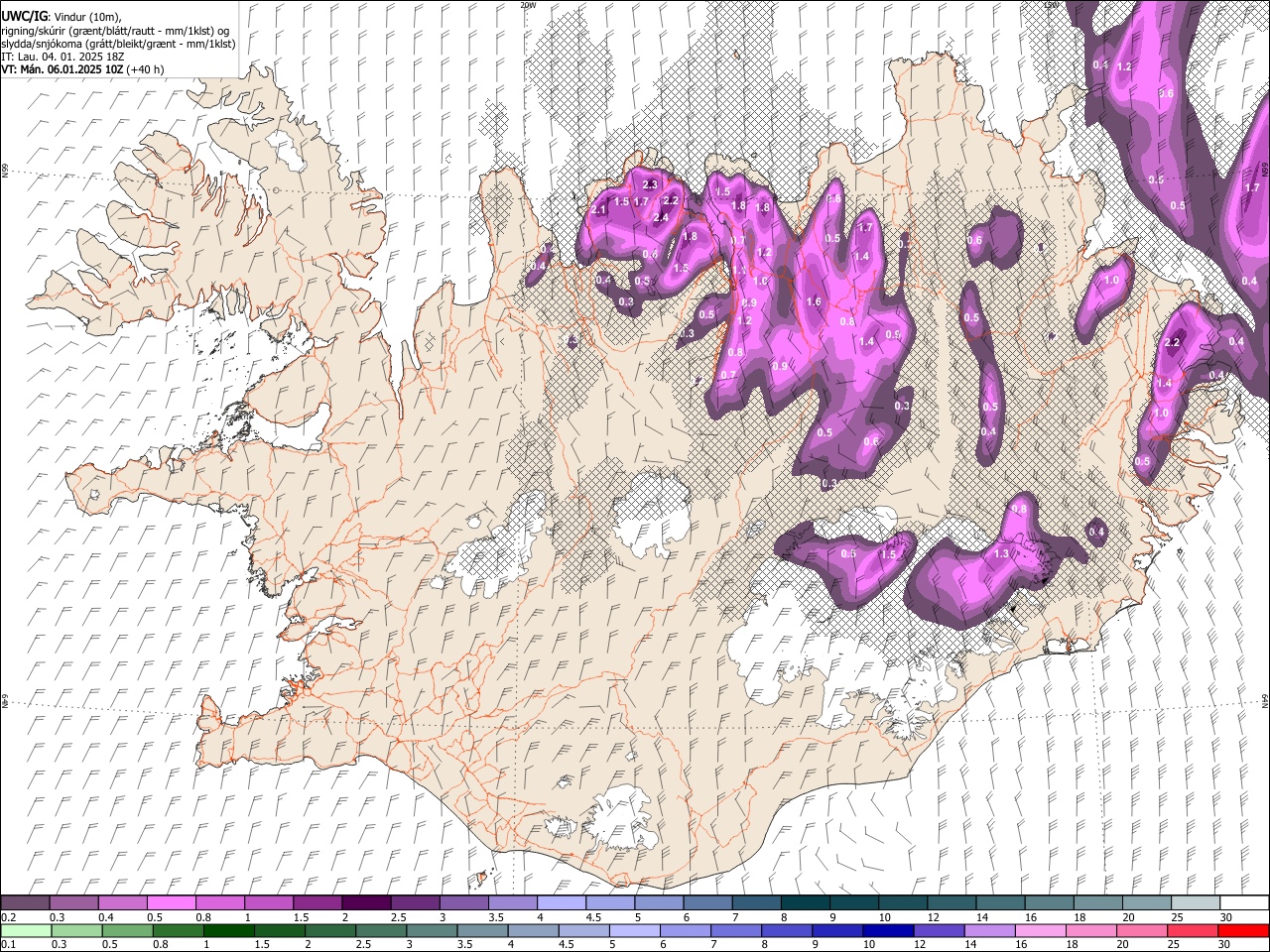Click the '2.3' snowfall value on the map
This screenshot has height=952, width=1270.
(x=650, y=184)
